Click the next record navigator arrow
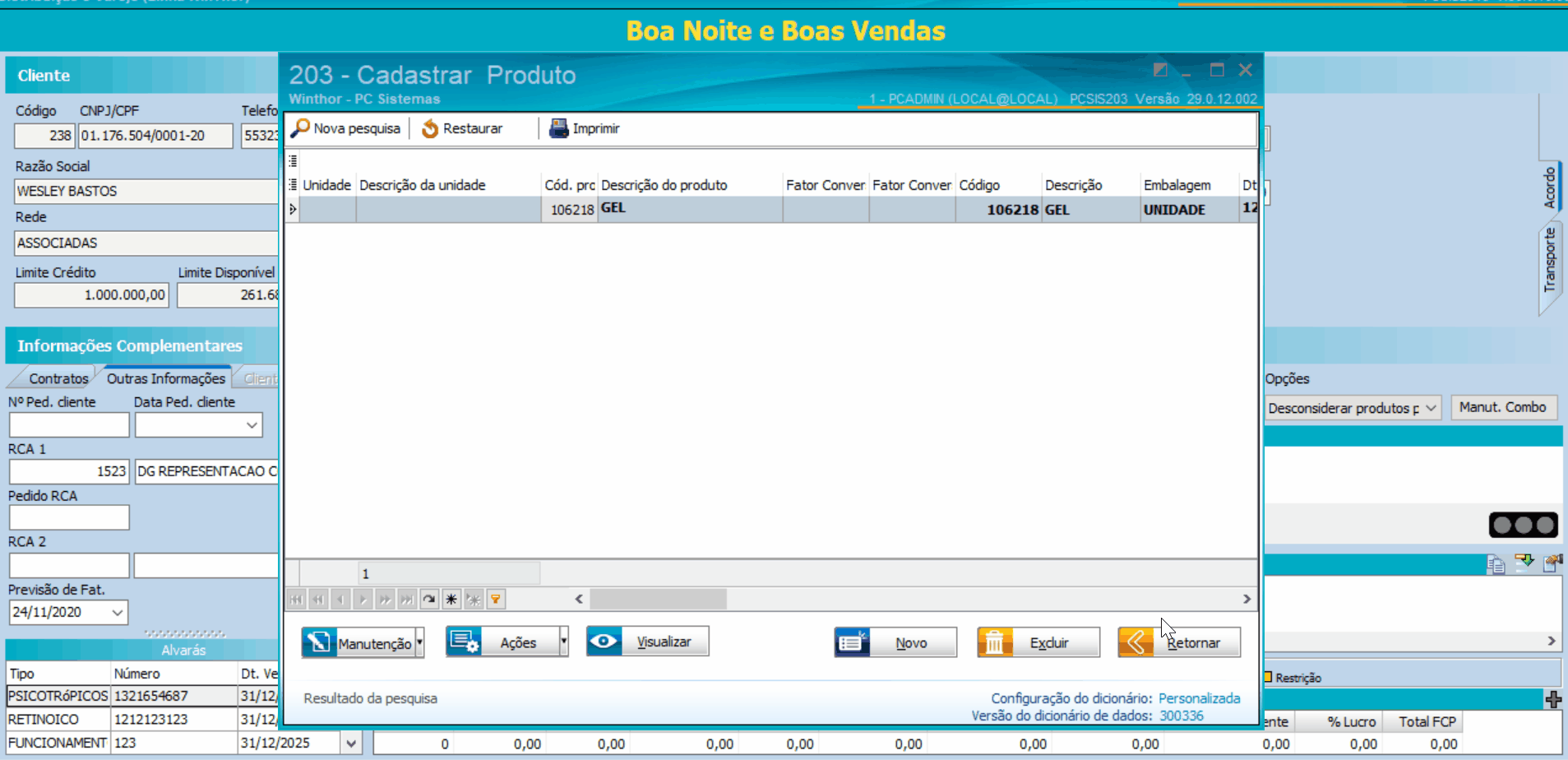The image size is (1568, 760). click(x=363, y=600)
